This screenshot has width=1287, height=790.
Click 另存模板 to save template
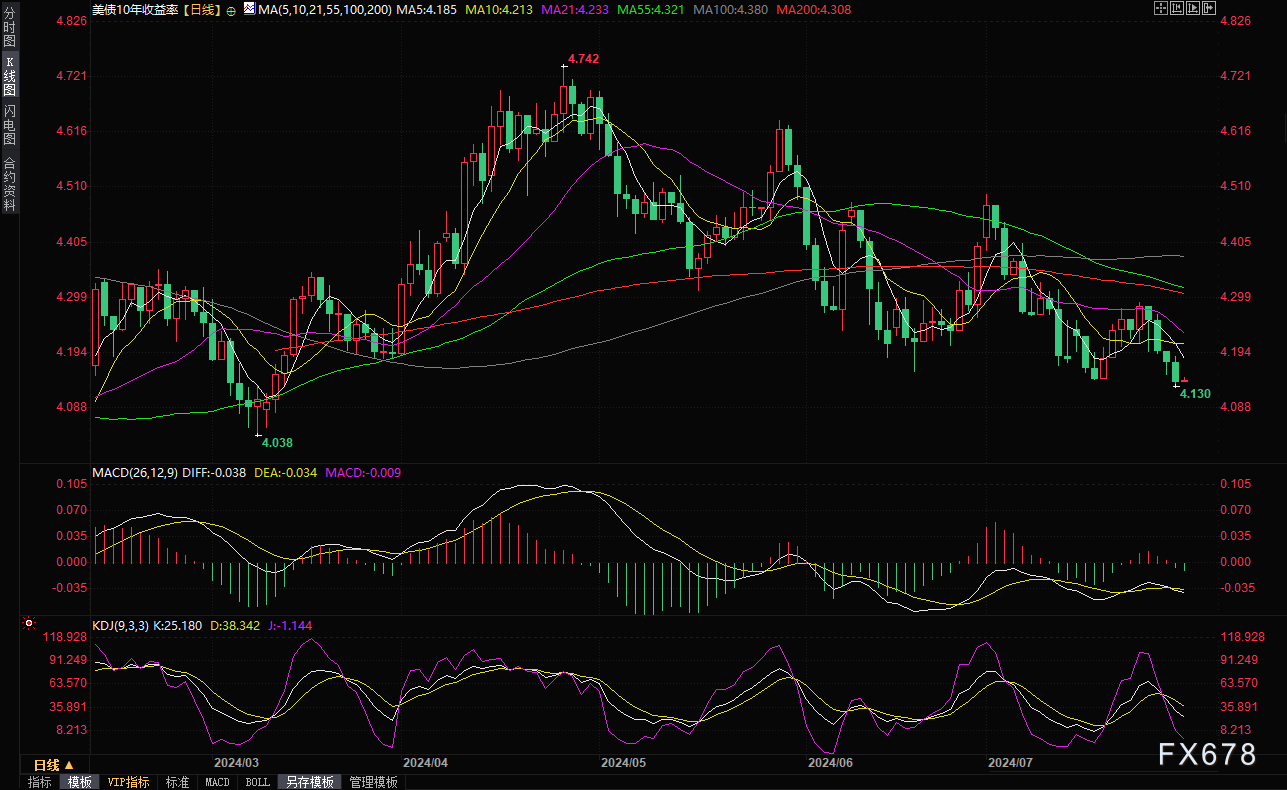(309, 782)
